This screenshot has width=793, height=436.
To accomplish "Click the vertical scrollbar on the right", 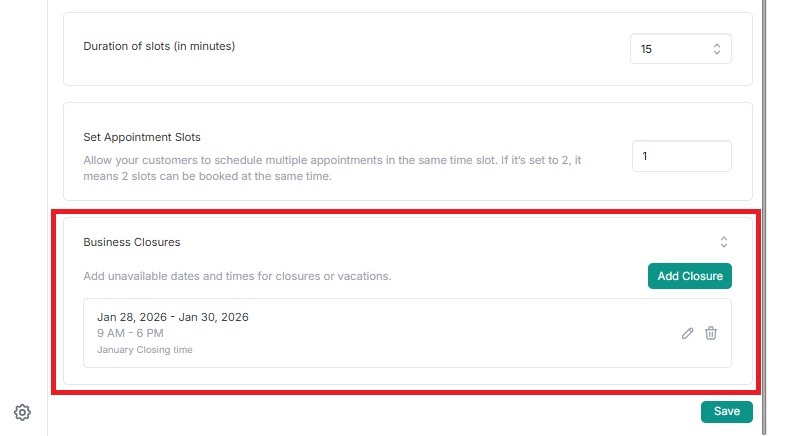I will pyautogui.click(x=764, y=200).
